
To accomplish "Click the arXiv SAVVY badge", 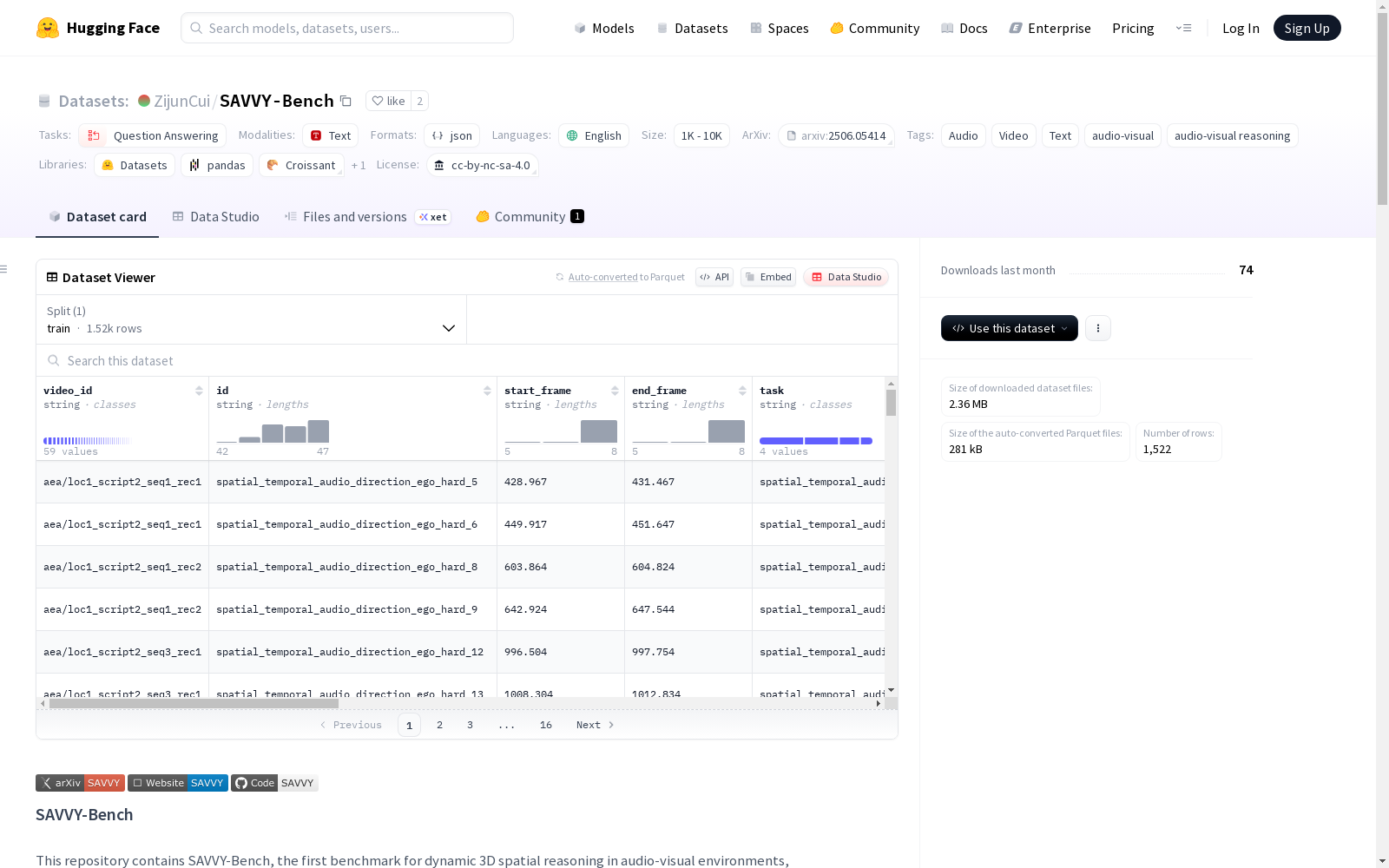I will tap(80, 783).
